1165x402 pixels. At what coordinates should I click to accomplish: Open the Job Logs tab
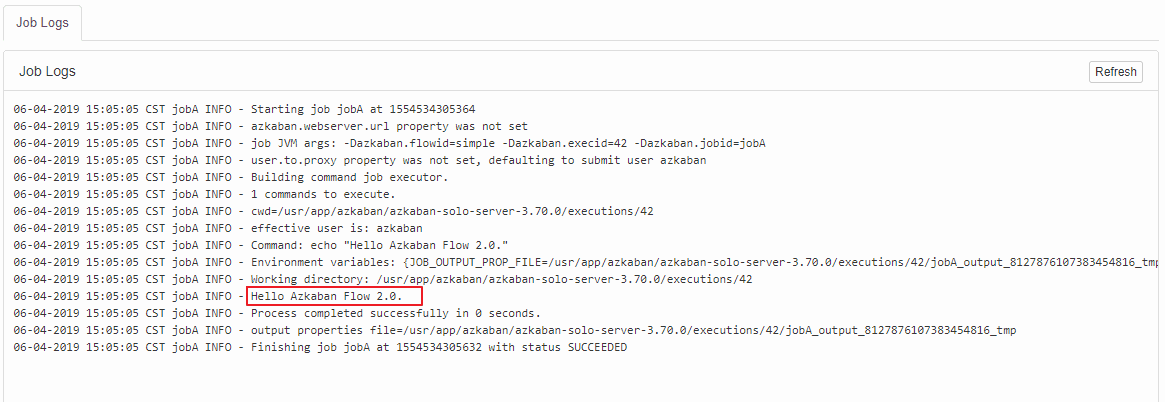[42, 22]
